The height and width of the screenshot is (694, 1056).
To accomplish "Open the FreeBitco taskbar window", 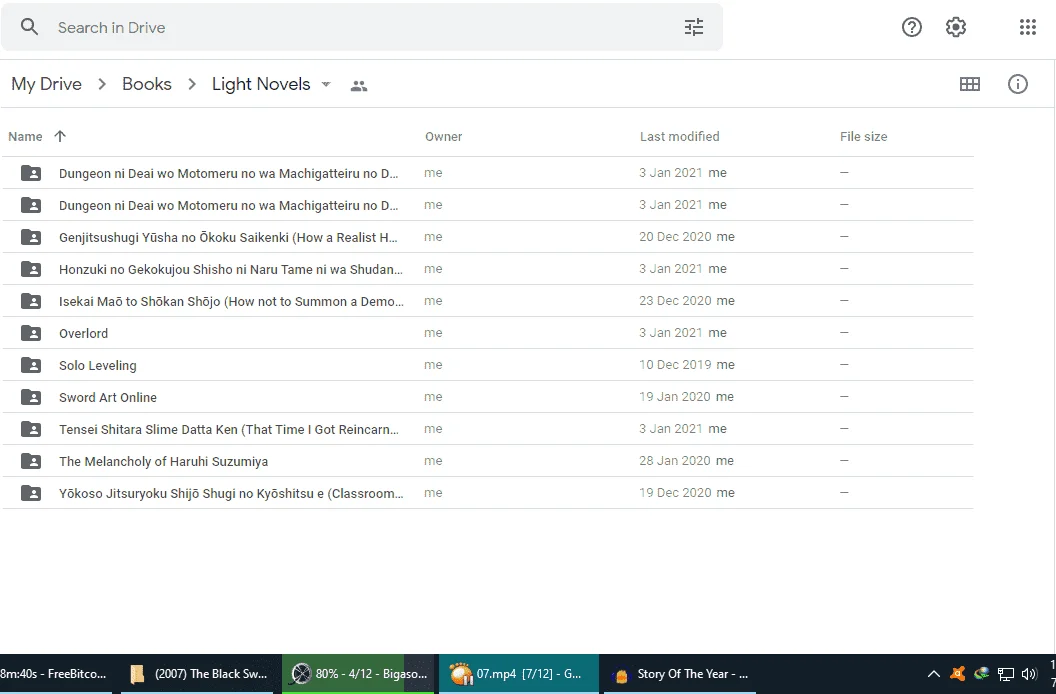I will tap(55, 674).
